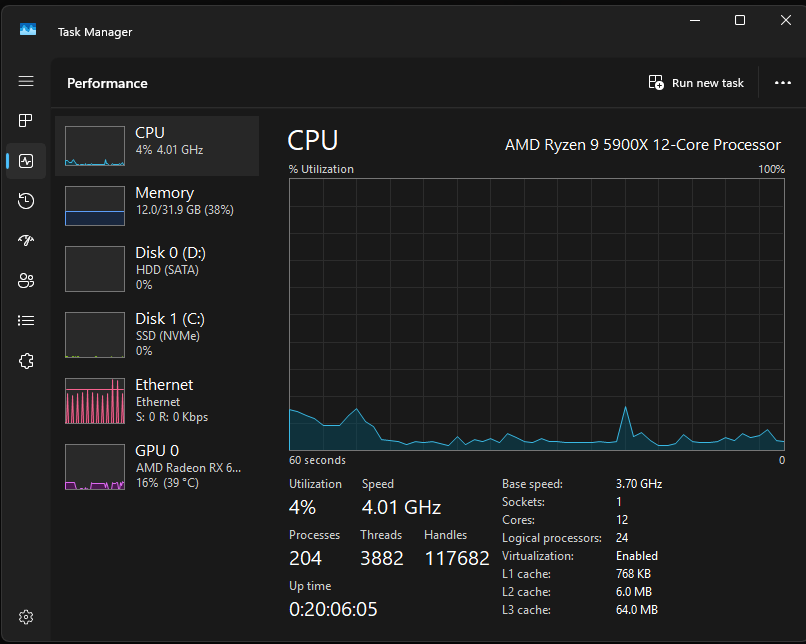Click the Task Manager app icon in title bar

click(28, 29)
